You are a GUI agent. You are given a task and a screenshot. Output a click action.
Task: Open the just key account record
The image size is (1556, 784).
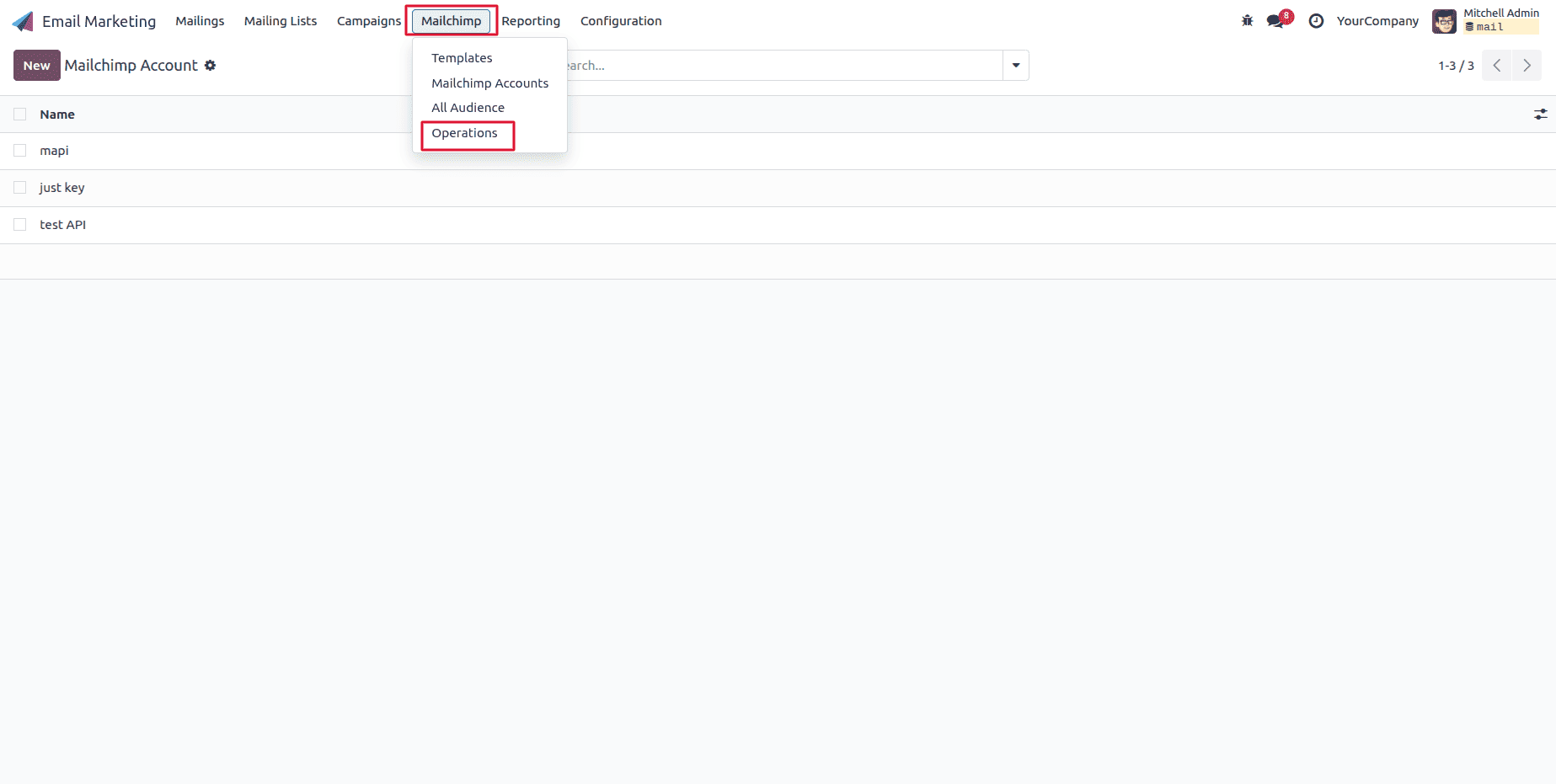pyautogui.click(x=61, y=188)
